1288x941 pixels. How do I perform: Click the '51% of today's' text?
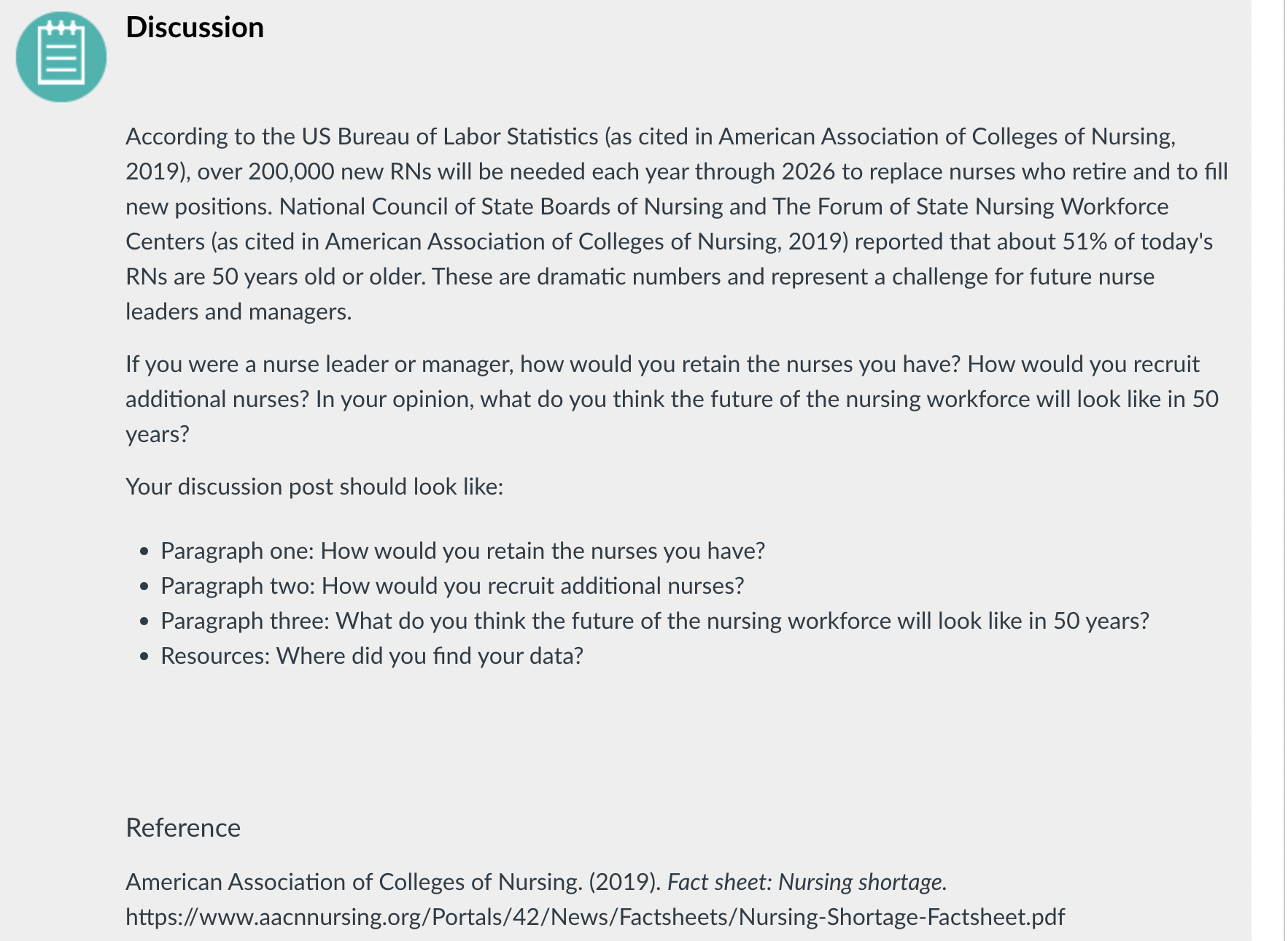1138,241
